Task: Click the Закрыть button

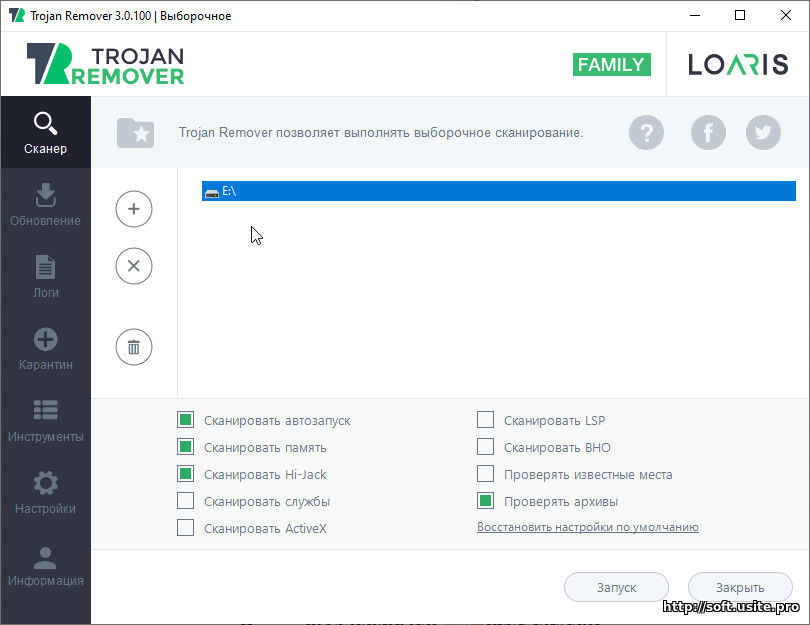Action: pos(740,587)
